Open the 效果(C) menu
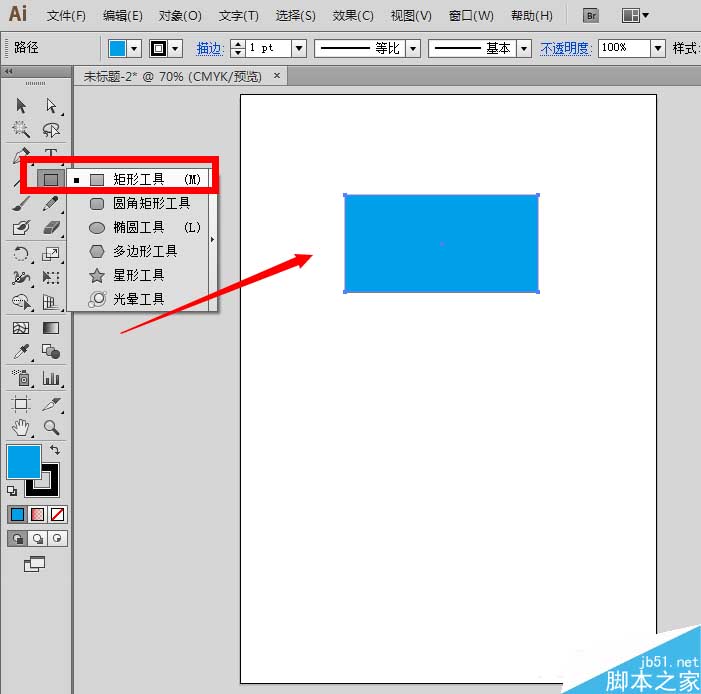Screen dimensions: 701x694 (x=353, y=16)
